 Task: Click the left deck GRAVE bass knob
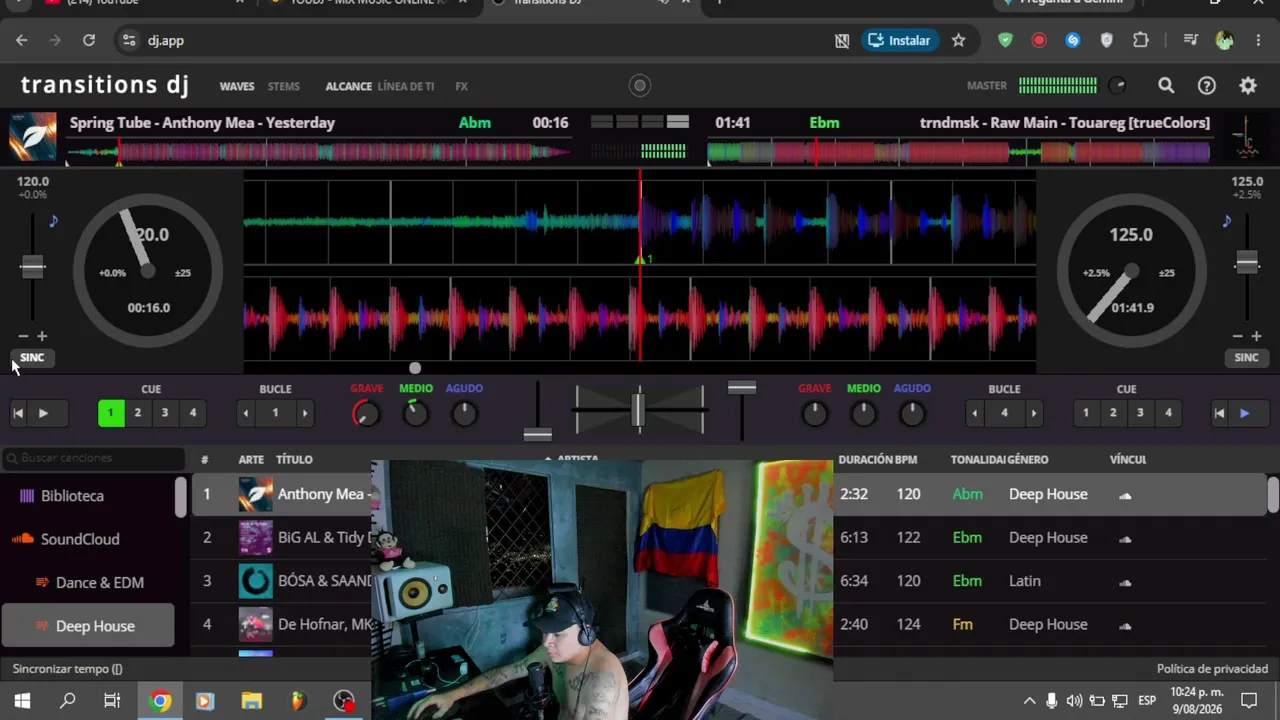click(x=366, y=413)
